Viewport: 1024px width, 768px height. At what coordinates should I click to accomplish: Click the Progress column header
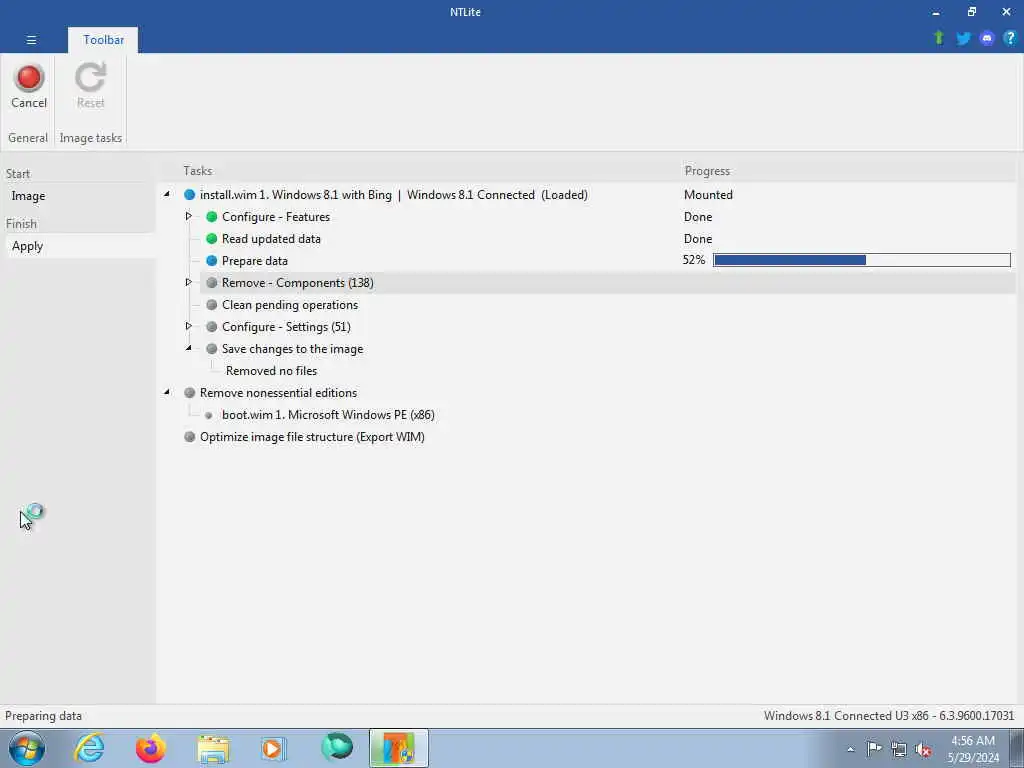coord(707,171)
